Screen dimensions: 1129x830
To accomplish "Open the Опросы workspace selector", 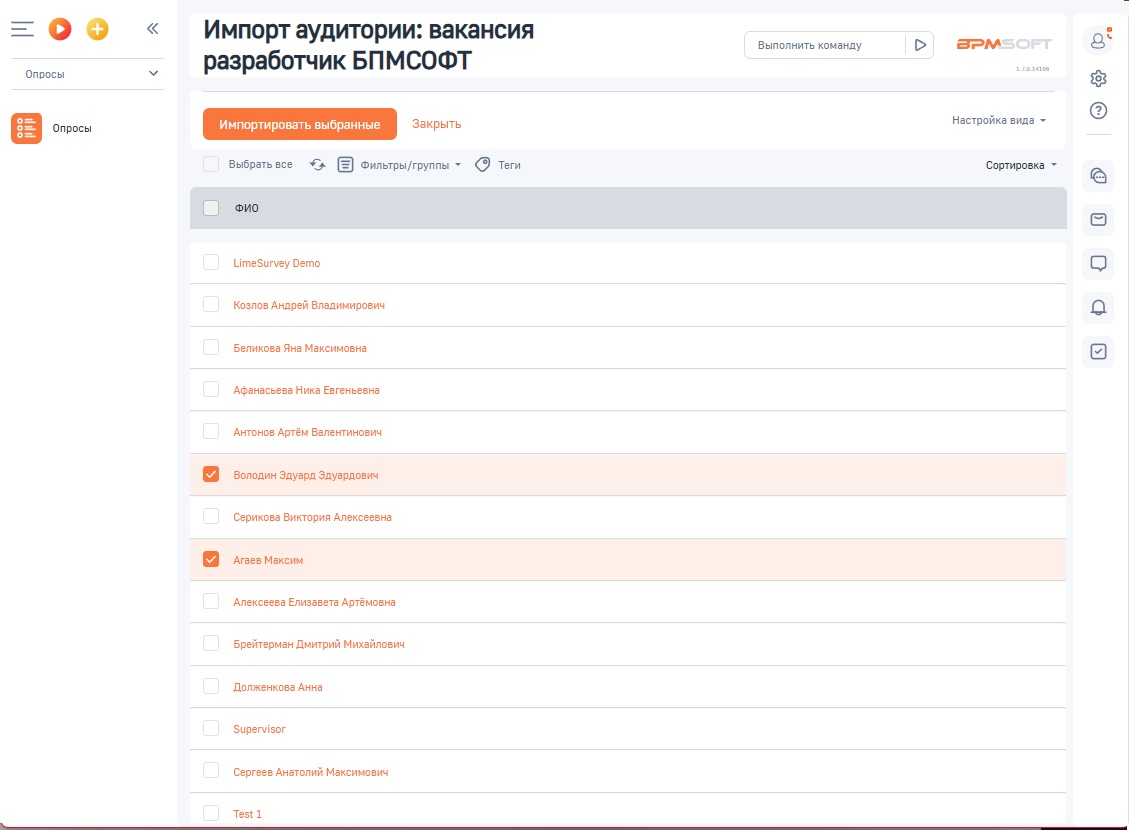I will [87, 73].
